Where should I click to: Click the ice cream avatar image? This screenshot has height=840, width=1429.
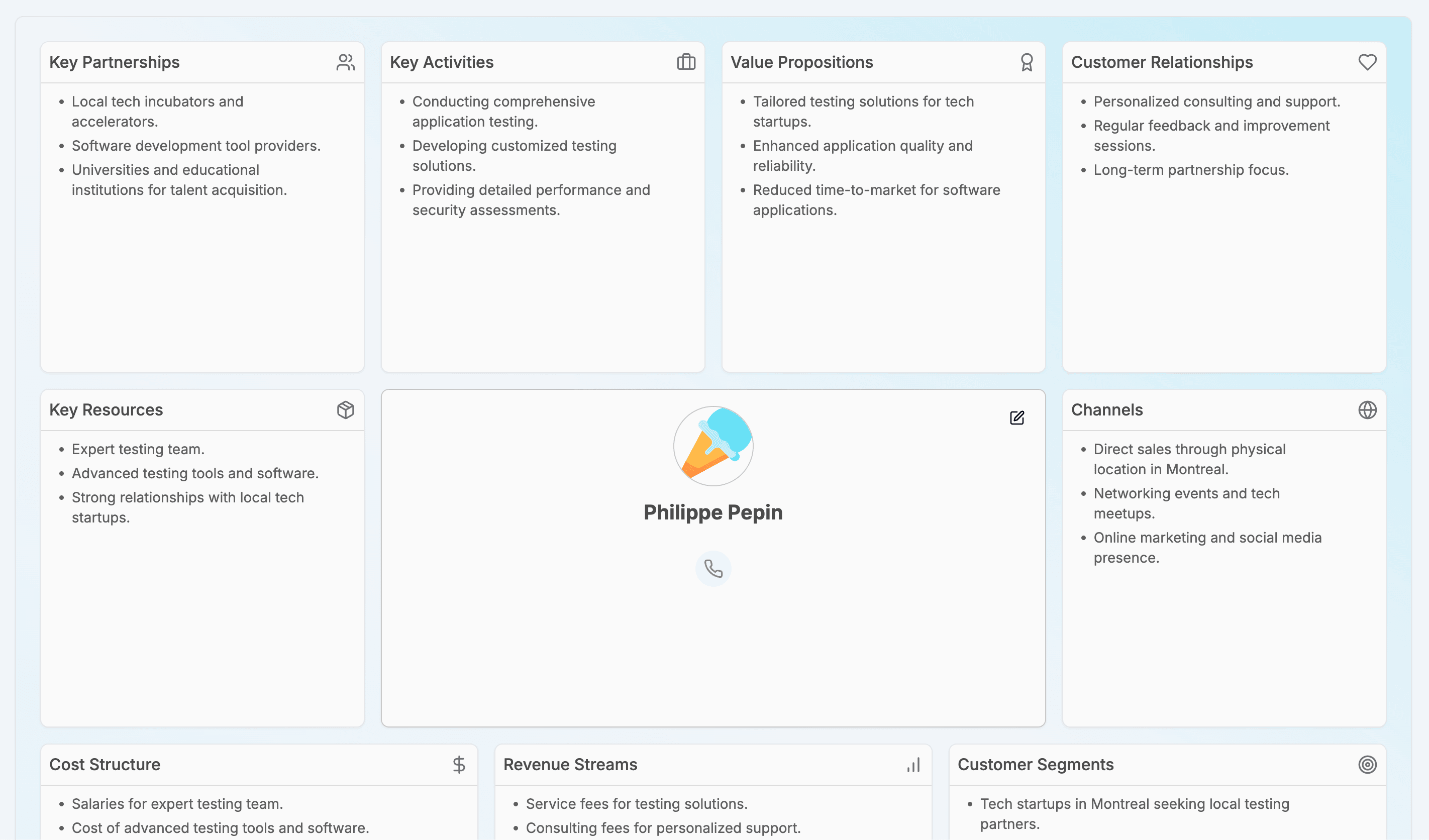pyautogui.click(x=713, y=446)
